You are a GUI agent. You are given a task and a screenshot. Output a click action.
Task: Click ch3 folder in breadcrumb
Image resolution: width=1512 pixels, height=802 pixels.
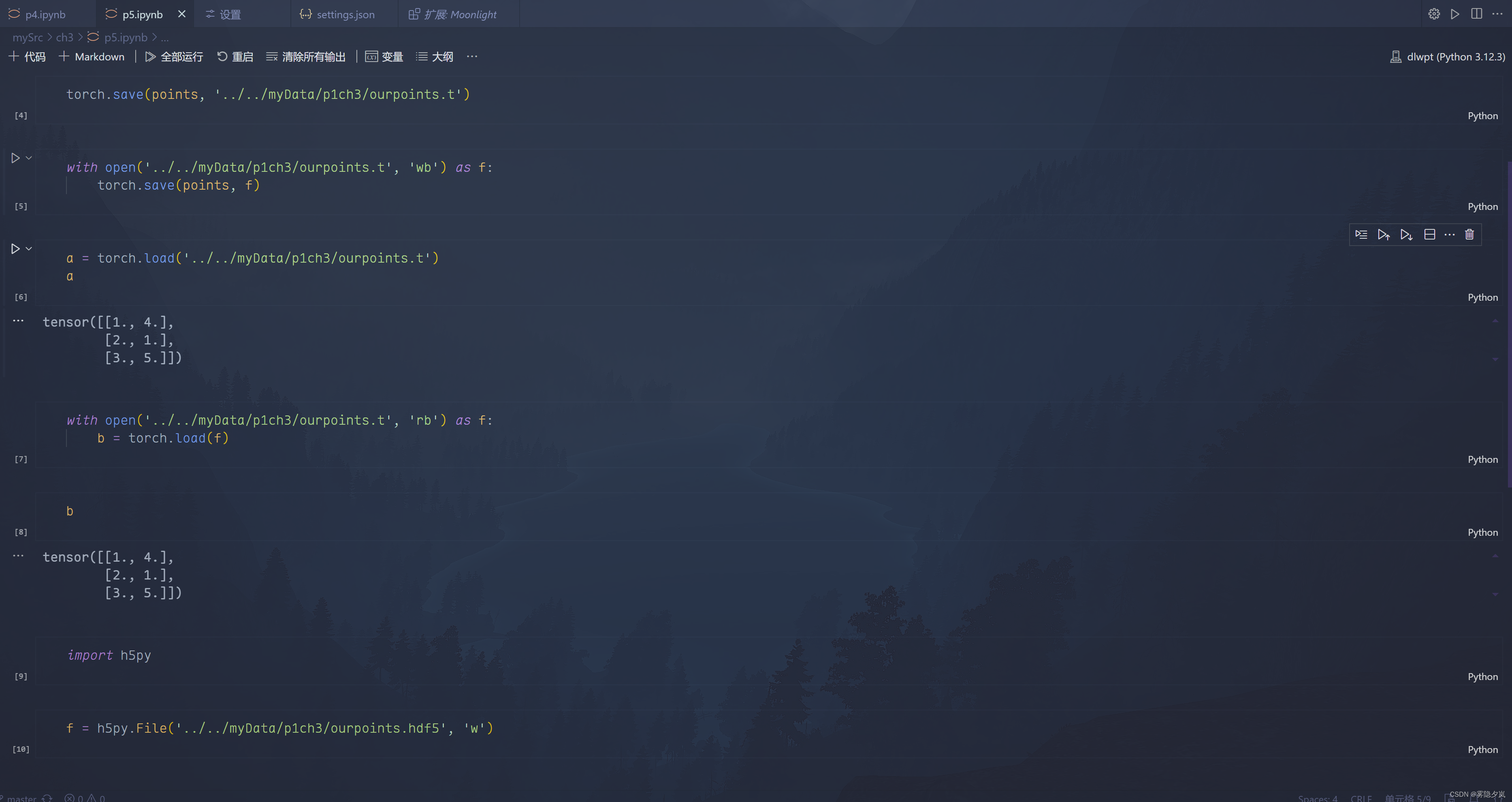64,37
